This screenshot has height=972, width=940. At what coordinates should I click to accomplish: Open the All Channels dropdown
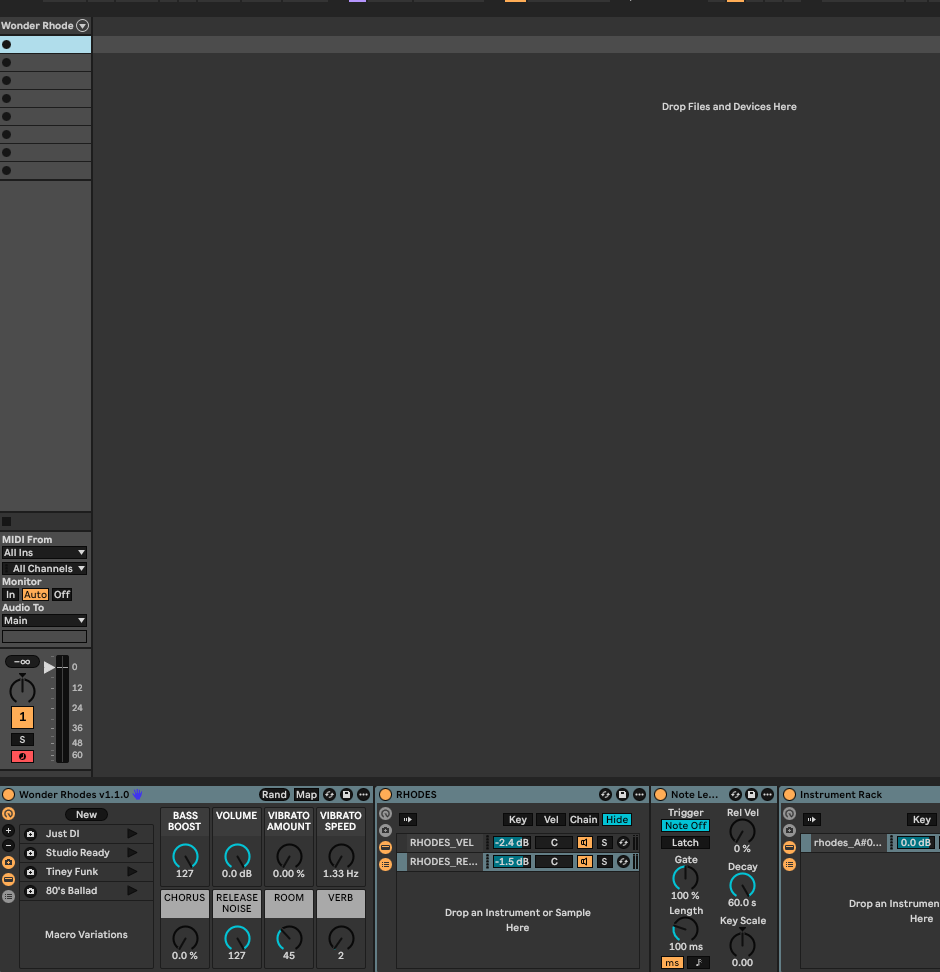[45, 568]
